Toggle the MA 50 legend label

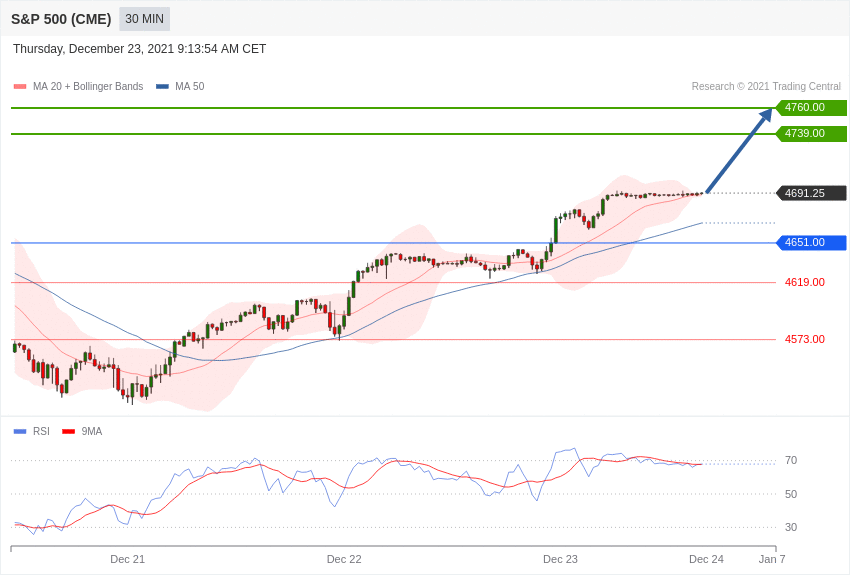pyautogui.click(x=190, y=87)
